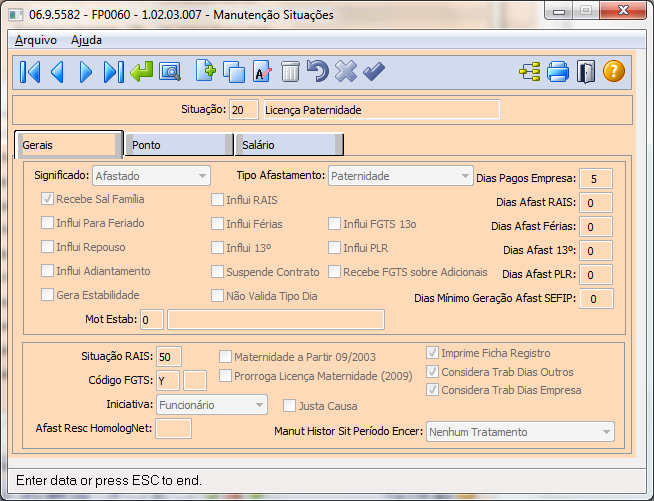Toggle Recebe Sal Família checkbox
The height and width of the screenshot is (501, 654).
tap(47, 199)
